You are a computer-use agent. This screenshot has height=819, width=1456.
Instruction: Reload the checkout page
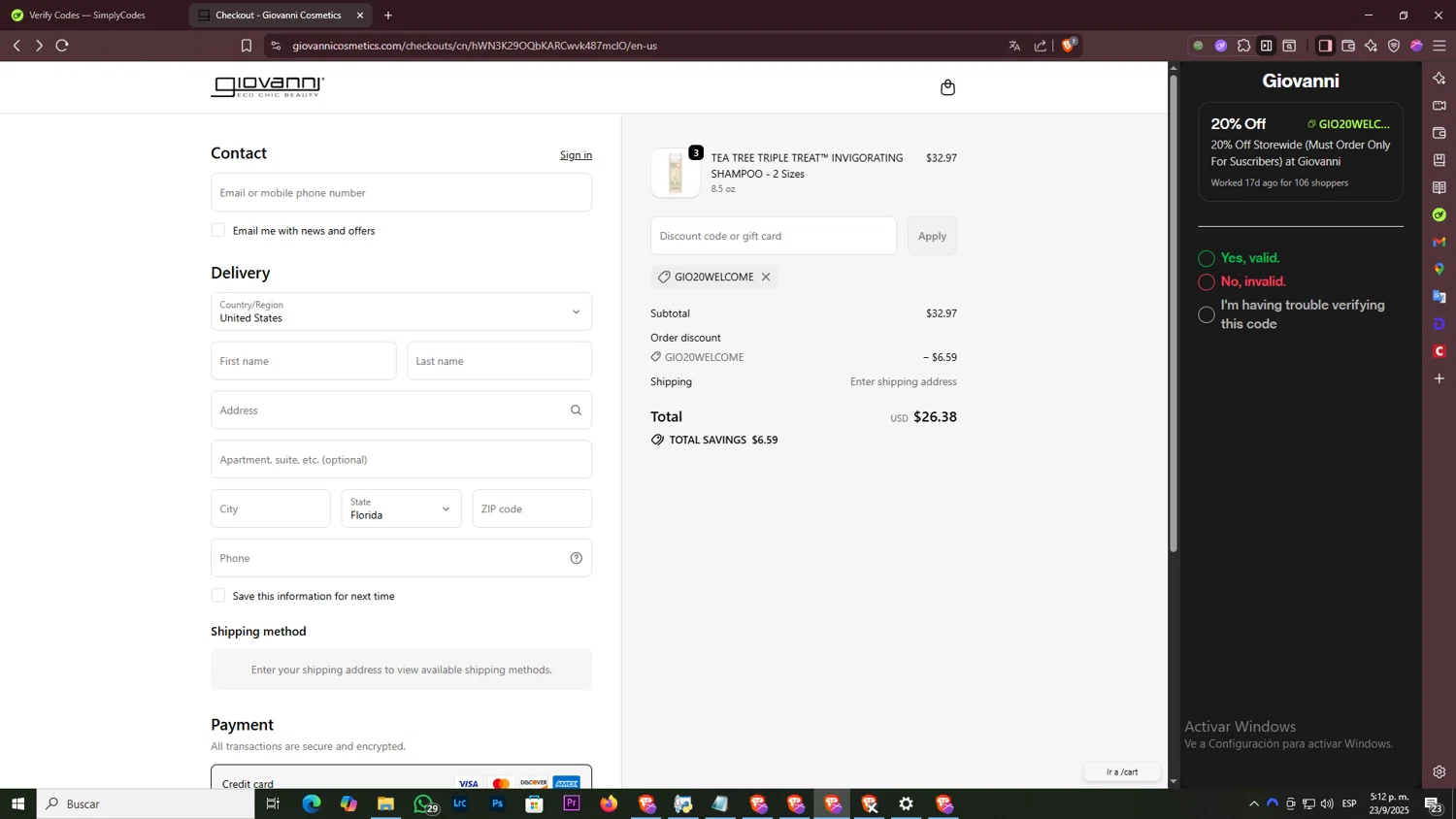click(x=62, y=46)
